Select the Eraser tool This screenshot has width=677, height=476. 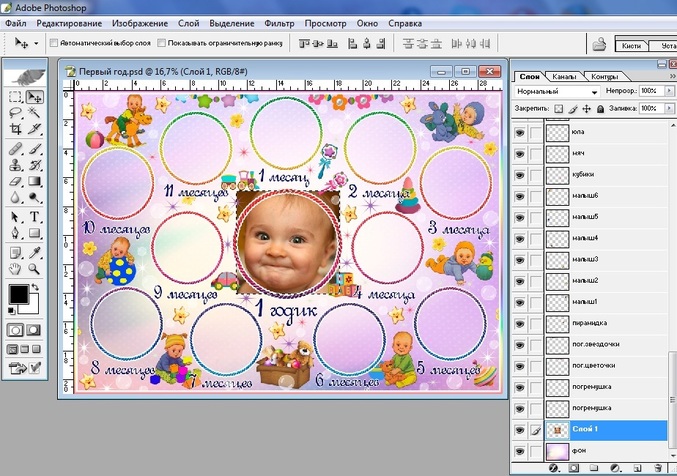pyautogui.click(x=16, y=182)
